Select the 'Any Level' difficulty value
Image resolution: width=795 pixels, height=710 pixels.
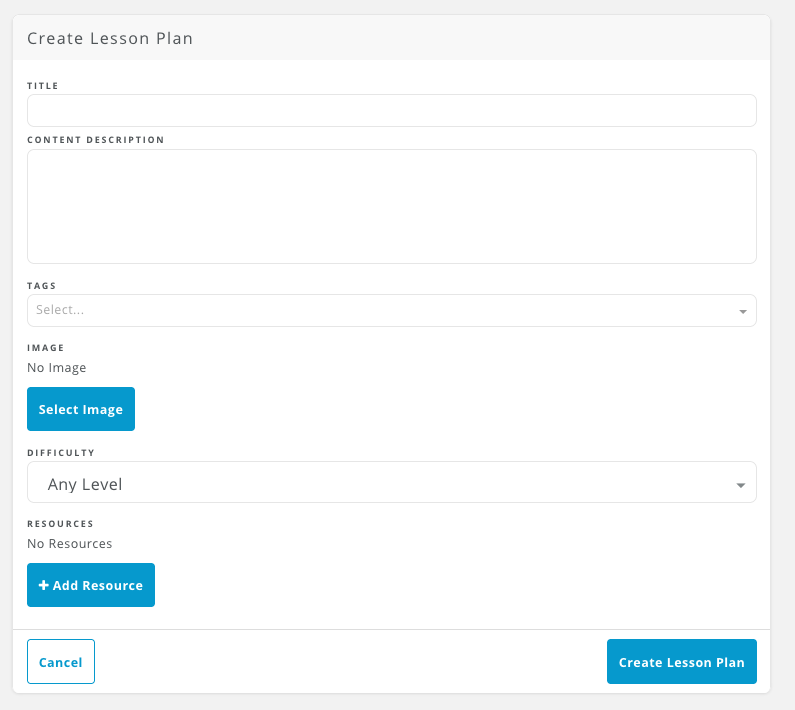[x=85, y=484]
